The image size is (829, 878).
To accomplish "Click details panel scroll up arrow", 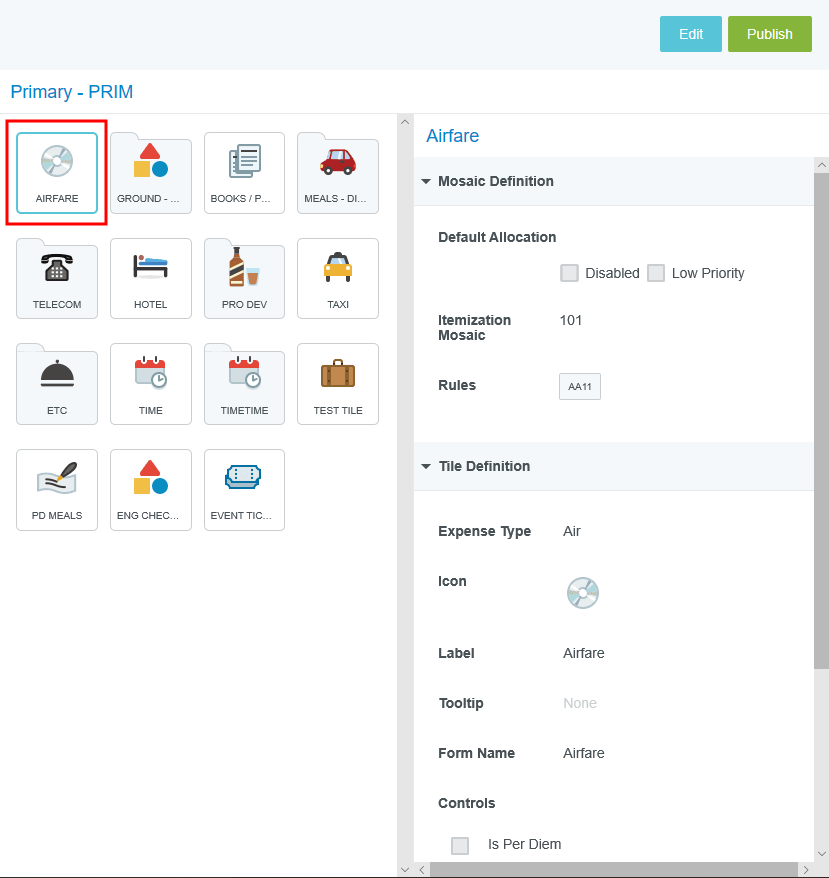I will pos(822,165).
